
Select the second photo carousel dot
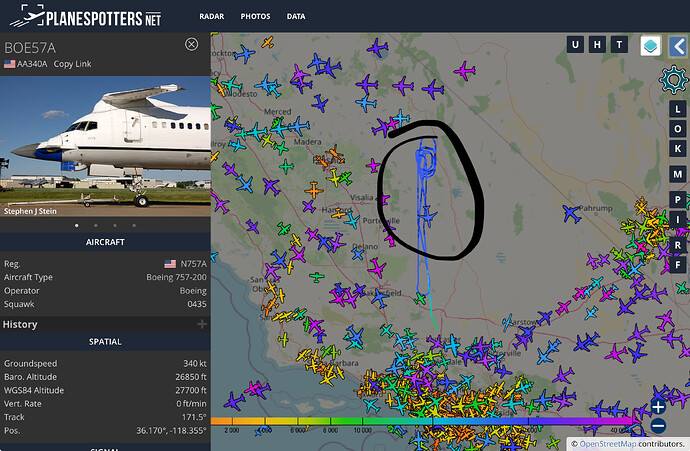(95, 225)
